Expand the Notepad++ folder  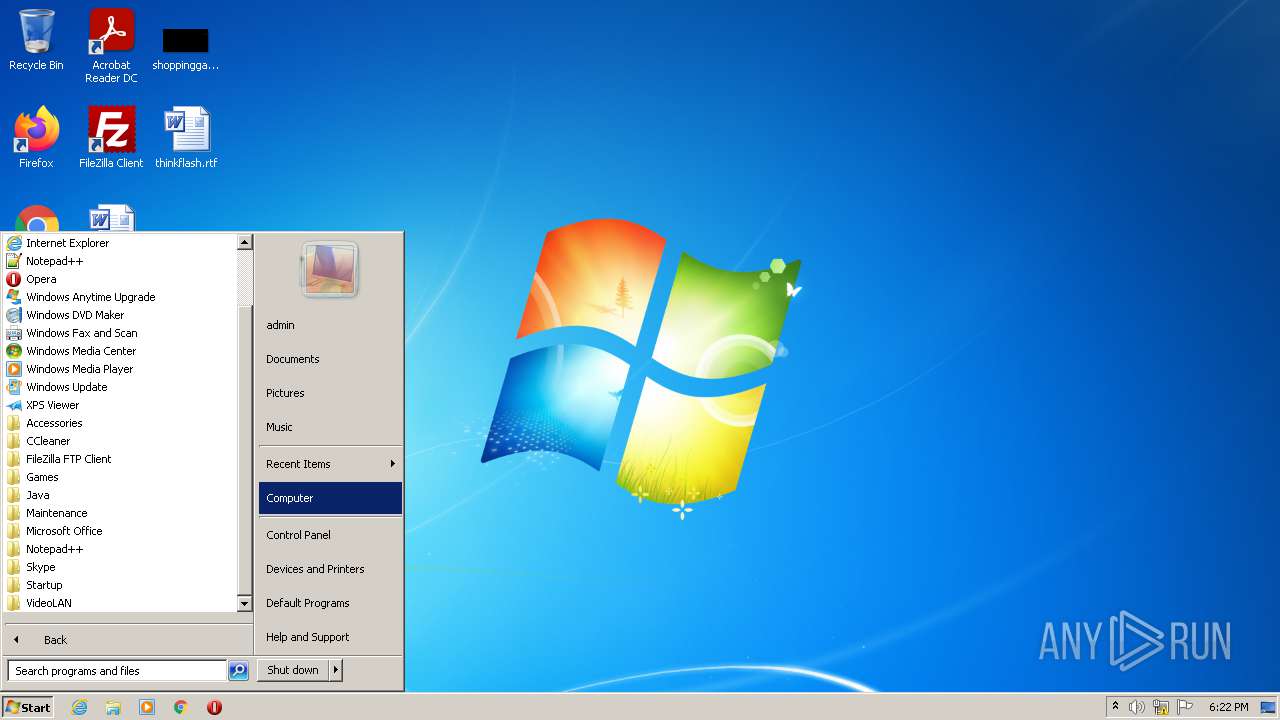coord(120,549)
